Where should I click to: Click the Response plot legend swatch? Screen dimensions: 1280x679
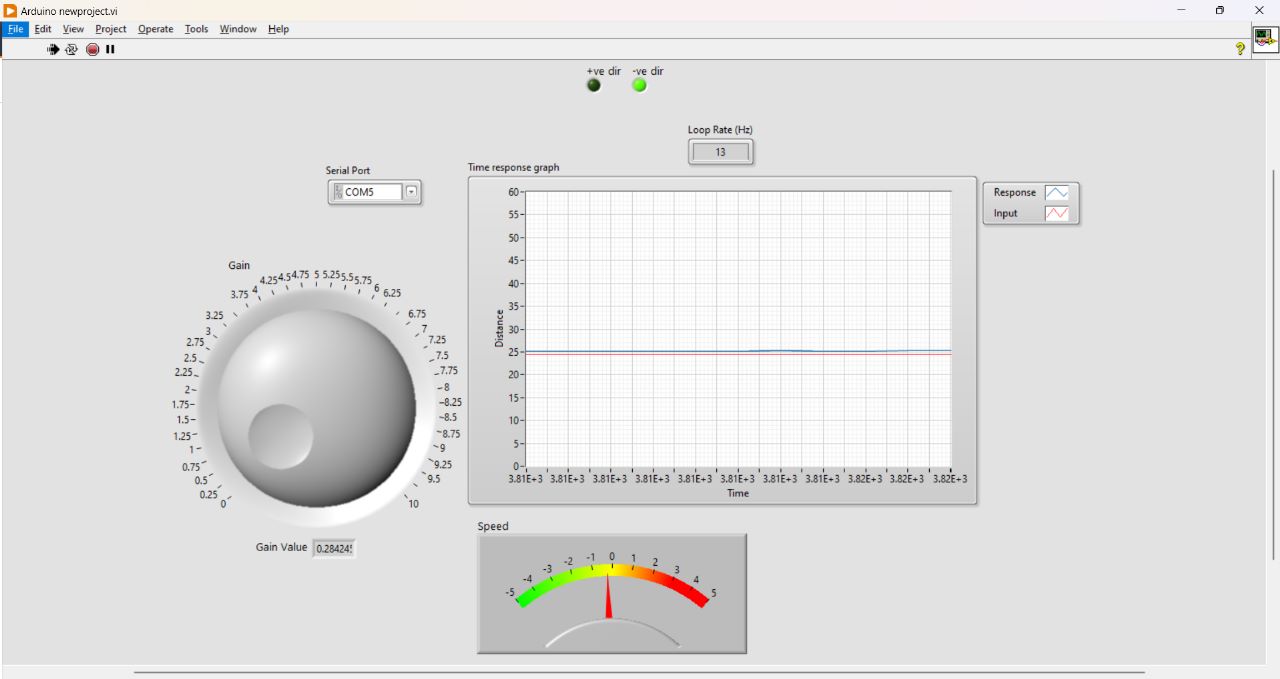(1057, 193)
